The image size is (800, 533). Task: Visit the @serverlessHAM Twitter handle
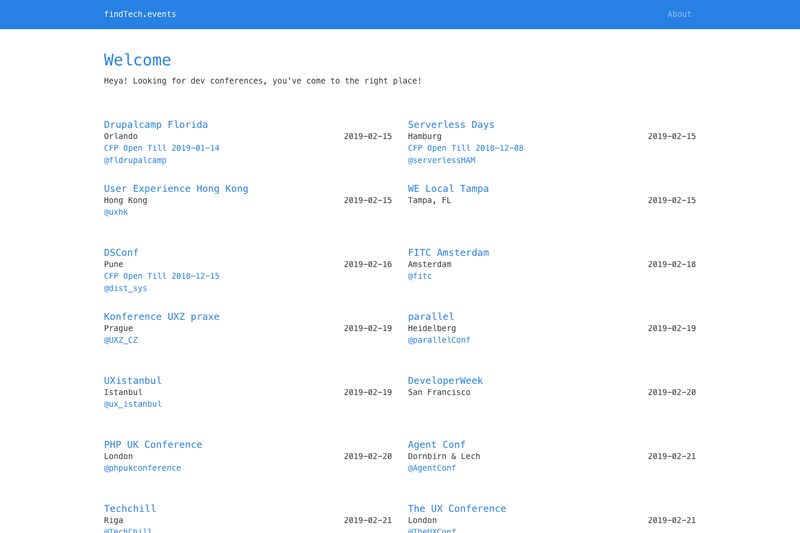(x=441, y=160)
